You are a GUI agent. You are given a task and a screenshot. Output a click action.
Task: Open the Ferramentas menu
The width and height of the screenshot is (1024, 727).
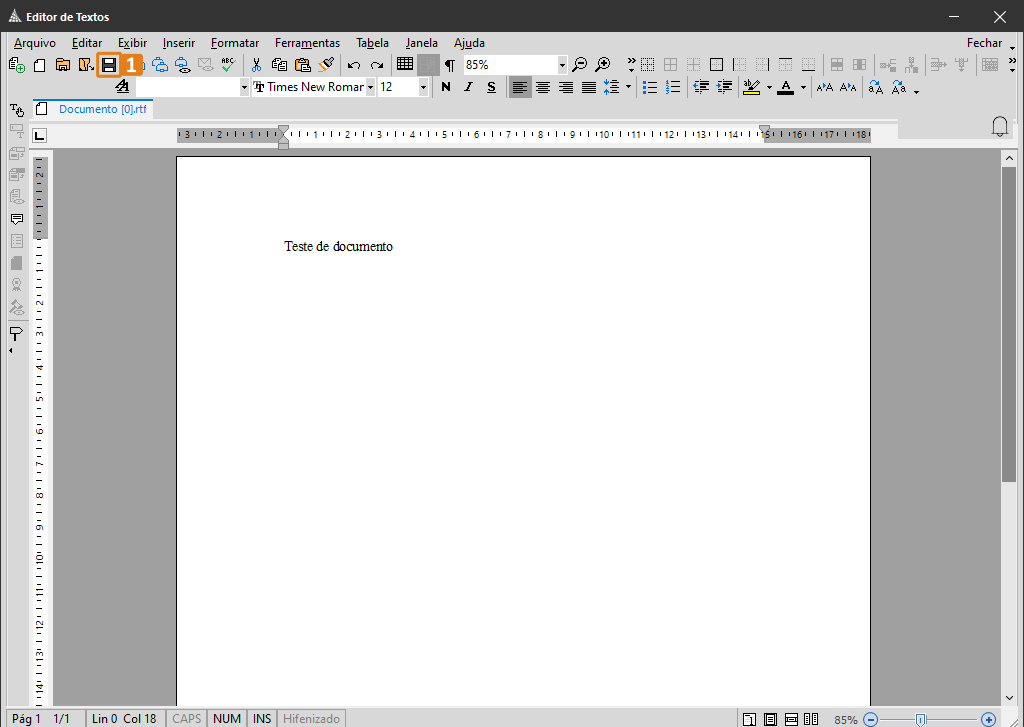[308, 43]
